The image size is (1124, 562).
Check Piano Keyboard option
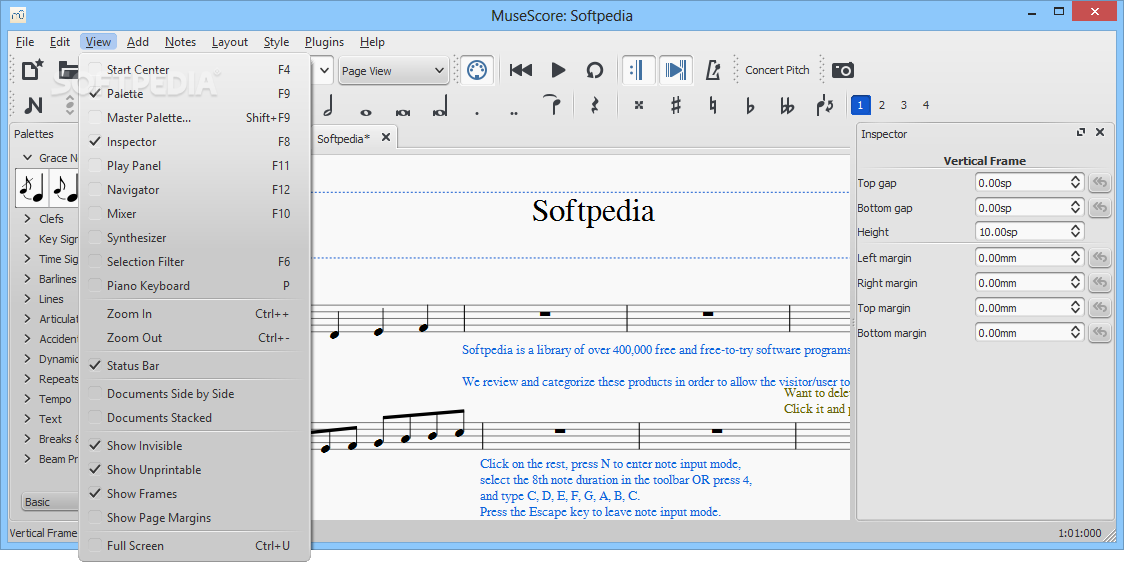tap(194, 285)
